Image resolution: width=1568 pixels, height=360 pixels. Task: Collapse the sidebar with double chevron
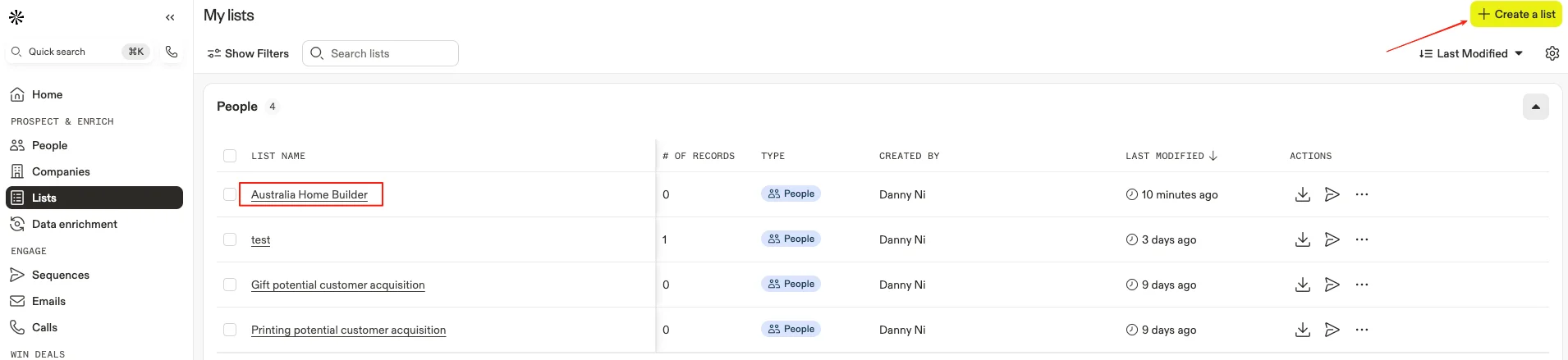pos(170,17)
